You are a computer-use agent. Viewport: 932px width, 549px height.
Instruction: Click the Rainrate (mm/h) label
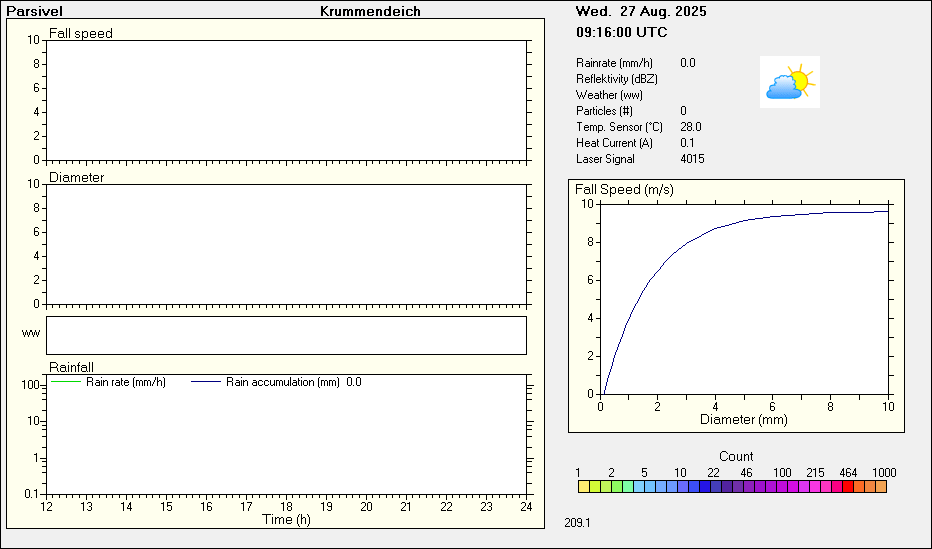click(614, 63)
